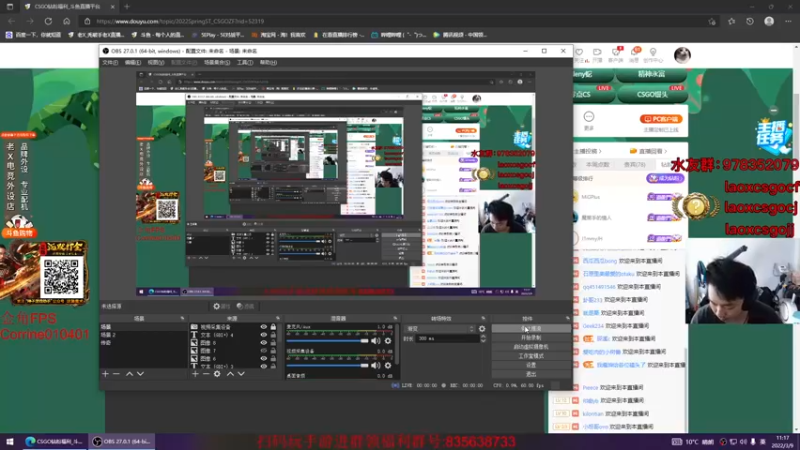Move selected scene up
Image resolution: width=800 pixels, height=450 pixels.
pos(130,374)
